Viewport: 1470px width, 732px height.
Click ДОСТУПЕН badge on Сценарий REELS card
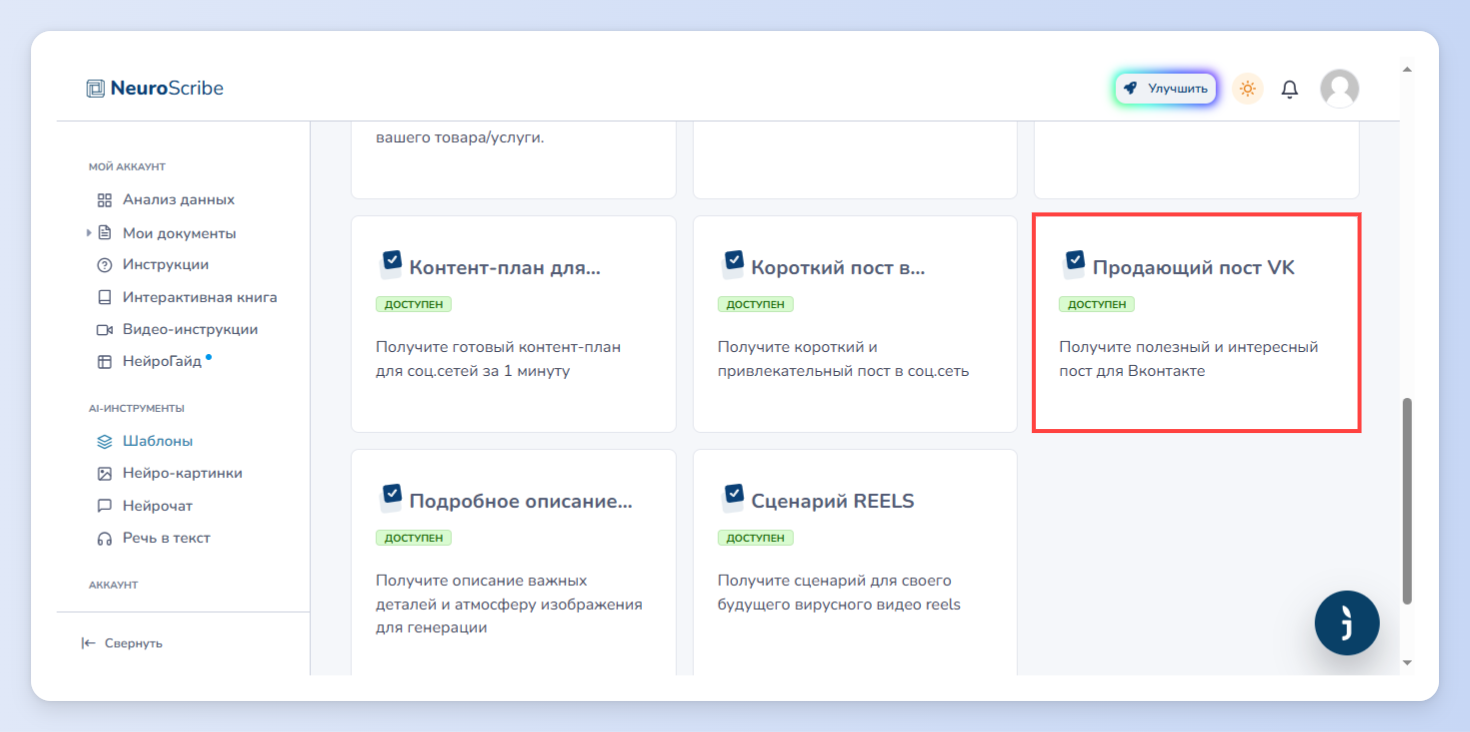[x=755, y=538]
